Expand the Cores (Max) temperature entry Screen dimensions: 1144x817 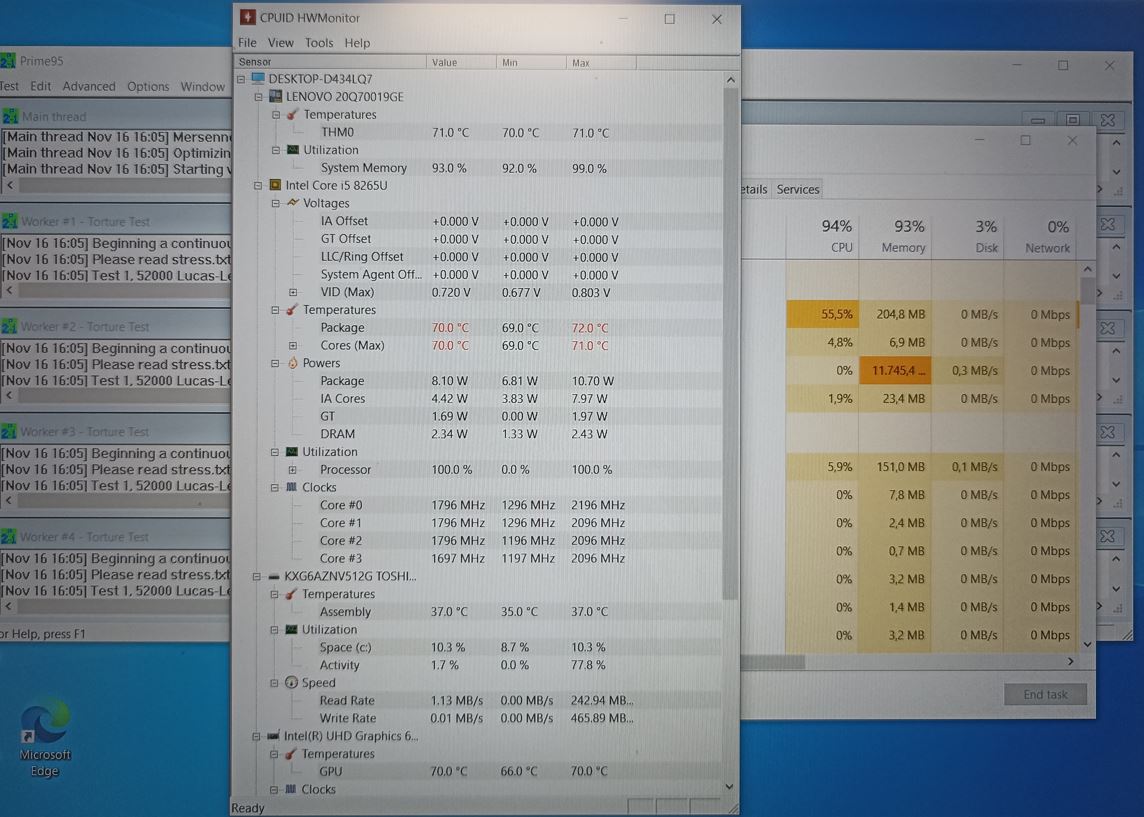coord(293,346)
